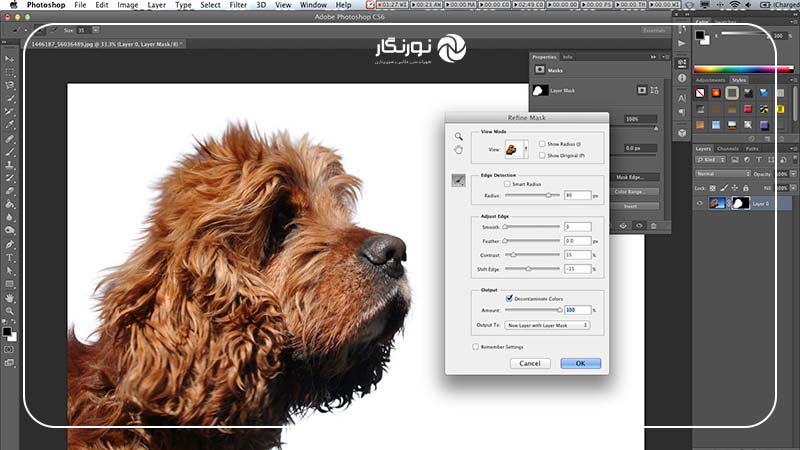Viewport: 800px width, 450px height.
Task: Click the Invert button in Properties
Action: (x=635, y=206)
